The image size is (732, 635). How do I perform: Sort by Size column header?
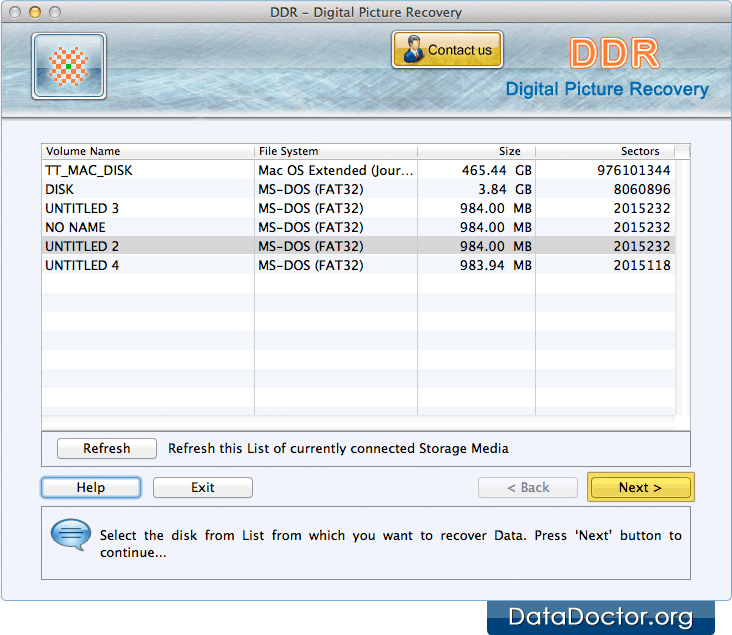click(x=476, y=151)
